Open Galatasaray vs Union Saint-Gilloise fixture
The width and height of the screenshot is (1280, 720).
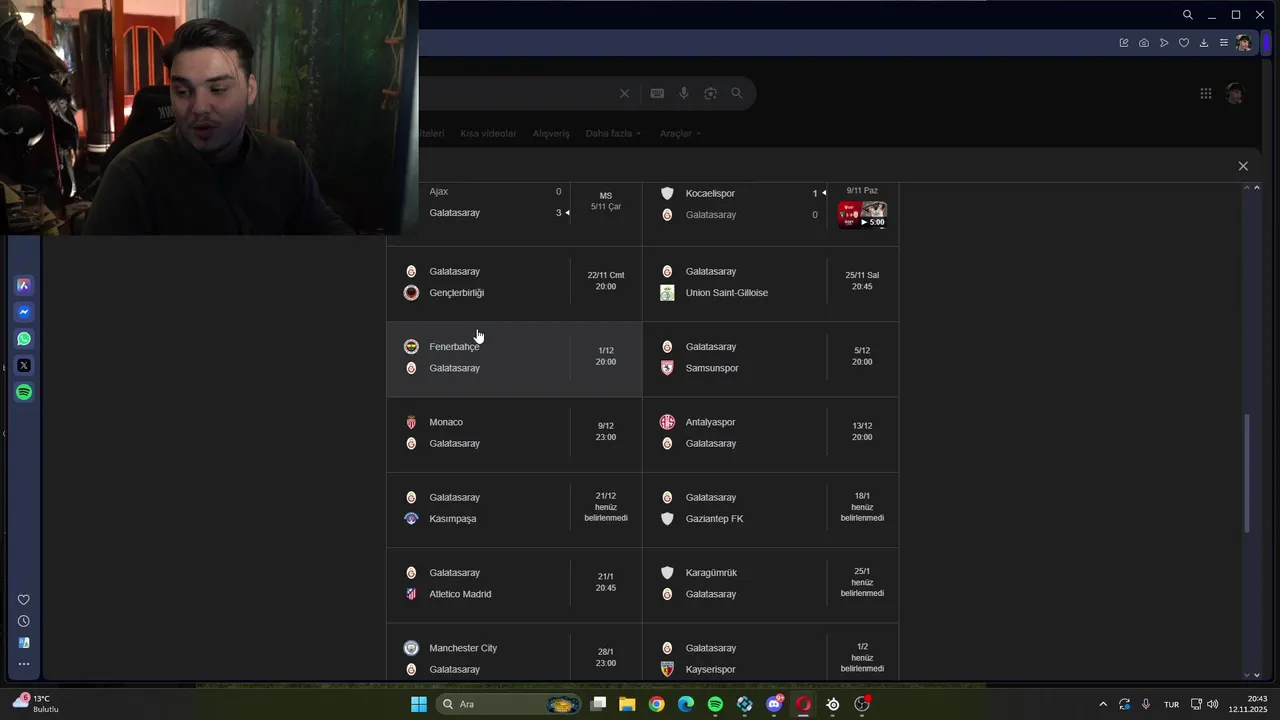pos(770,284)
